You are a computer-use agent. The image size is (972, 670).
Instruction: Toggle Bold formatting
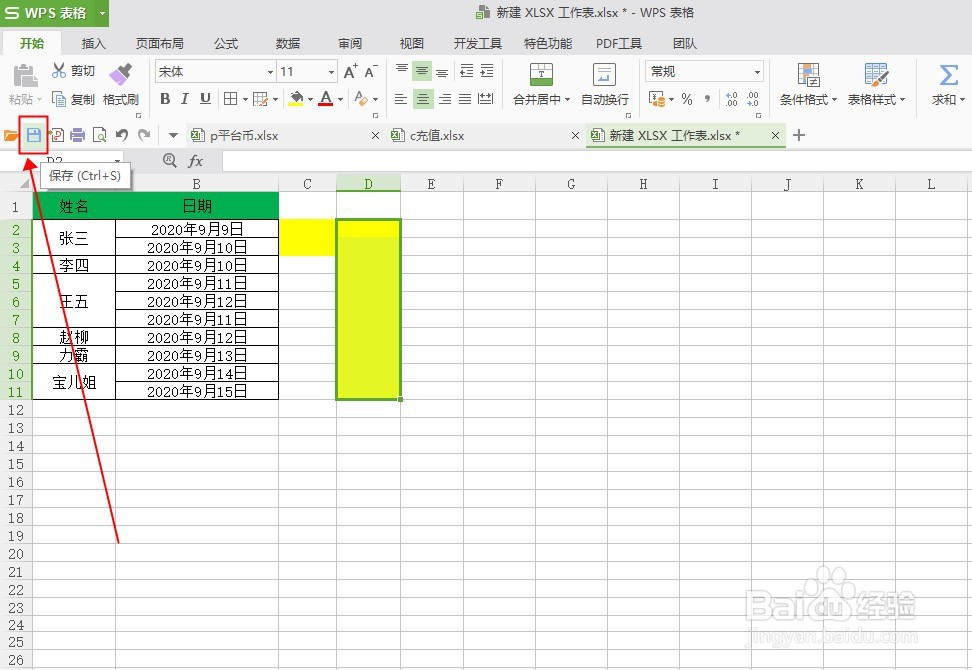(165, 99)
